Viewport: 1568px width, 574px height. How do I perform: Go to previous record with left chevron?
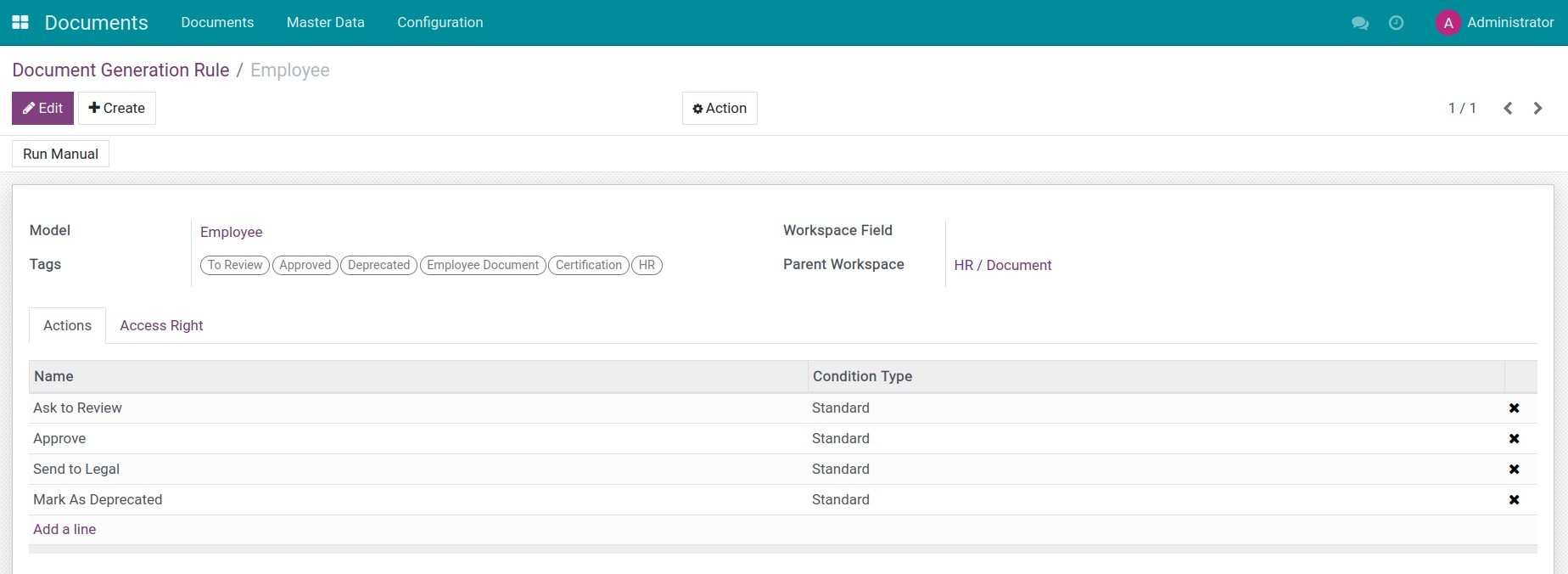1508,109
